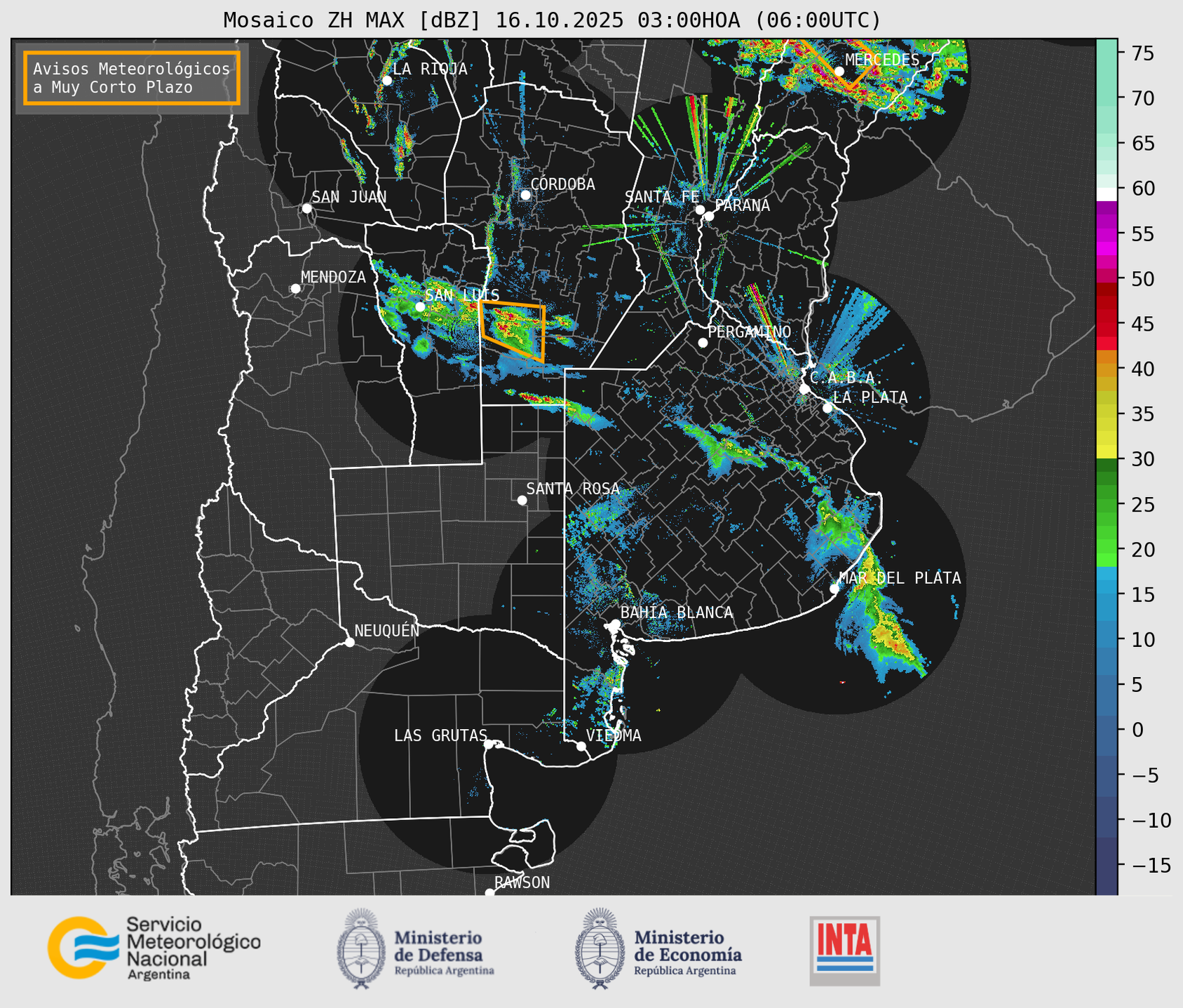Click the Avisos Meteorológicos a Muy Corto Plazo legend box
Image resolution: width=1183 pixels, height=1008 pixels.
click(x=132, y=78)
